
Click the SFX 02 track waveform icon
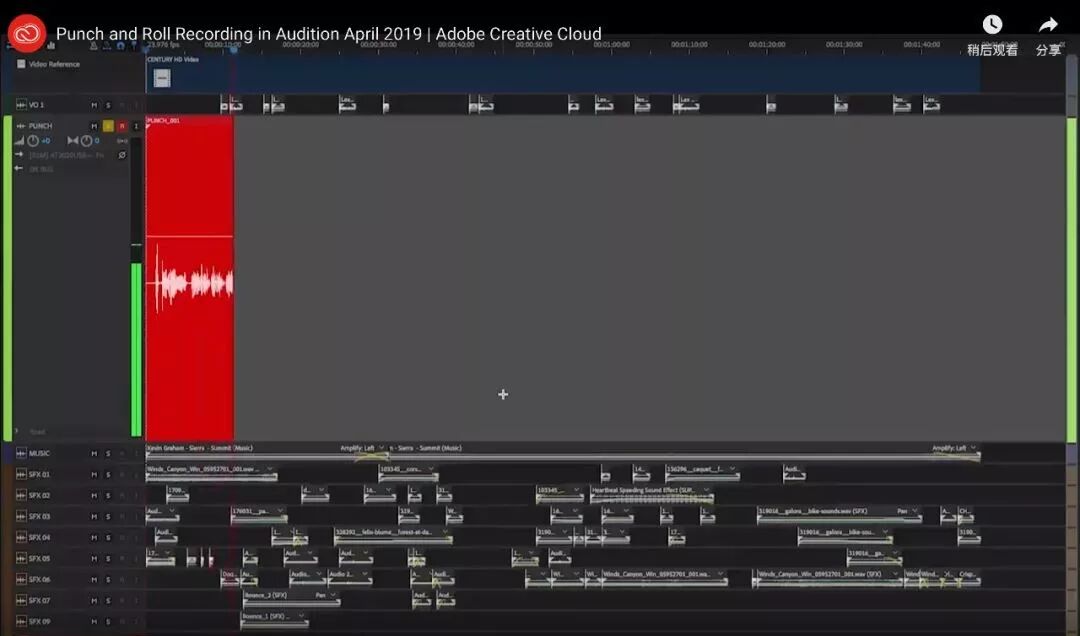(x=21, y=495)
